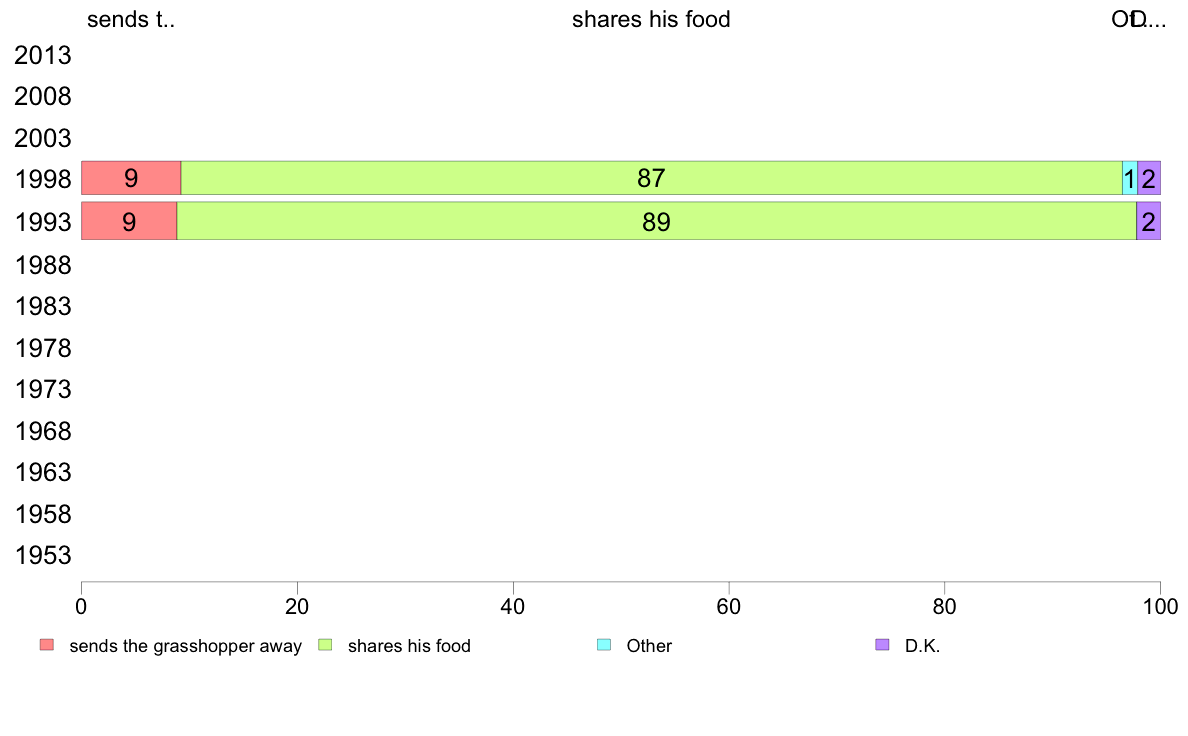Click the 1998 cyan 'Other' segment showing 1
1188x736 pixels.
[1130, 178]
